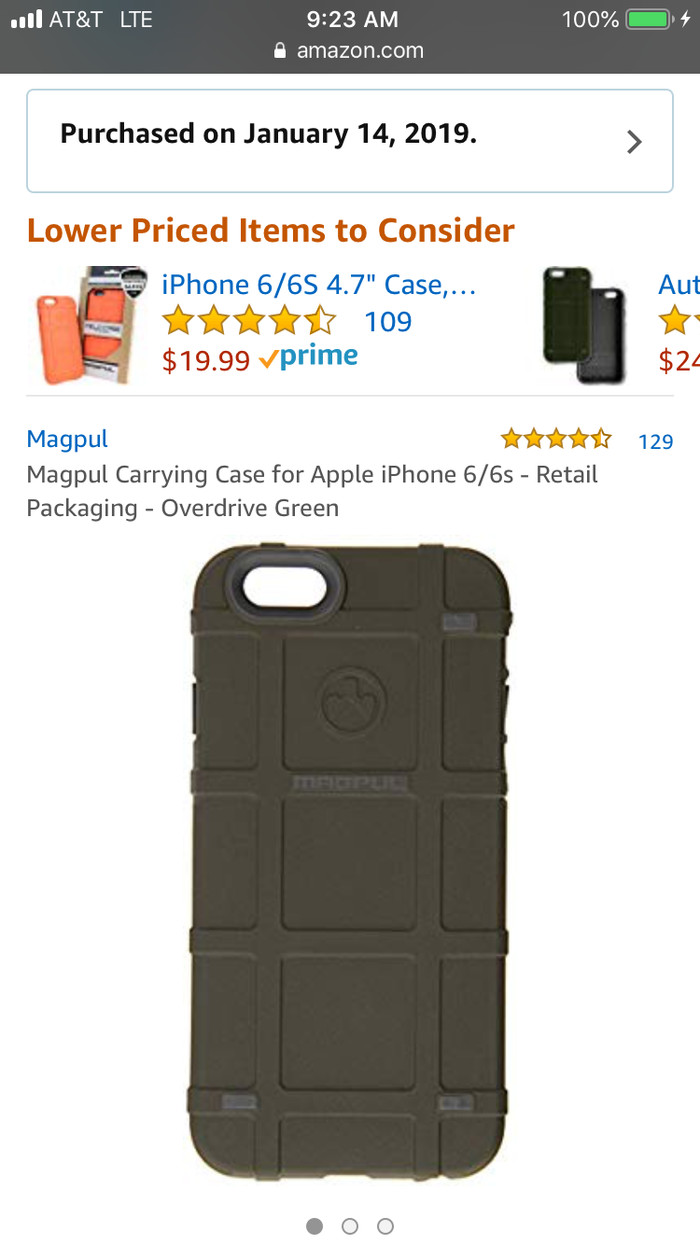
Task: Open the purchase details chevron arrow
Action: pos(634,142)
